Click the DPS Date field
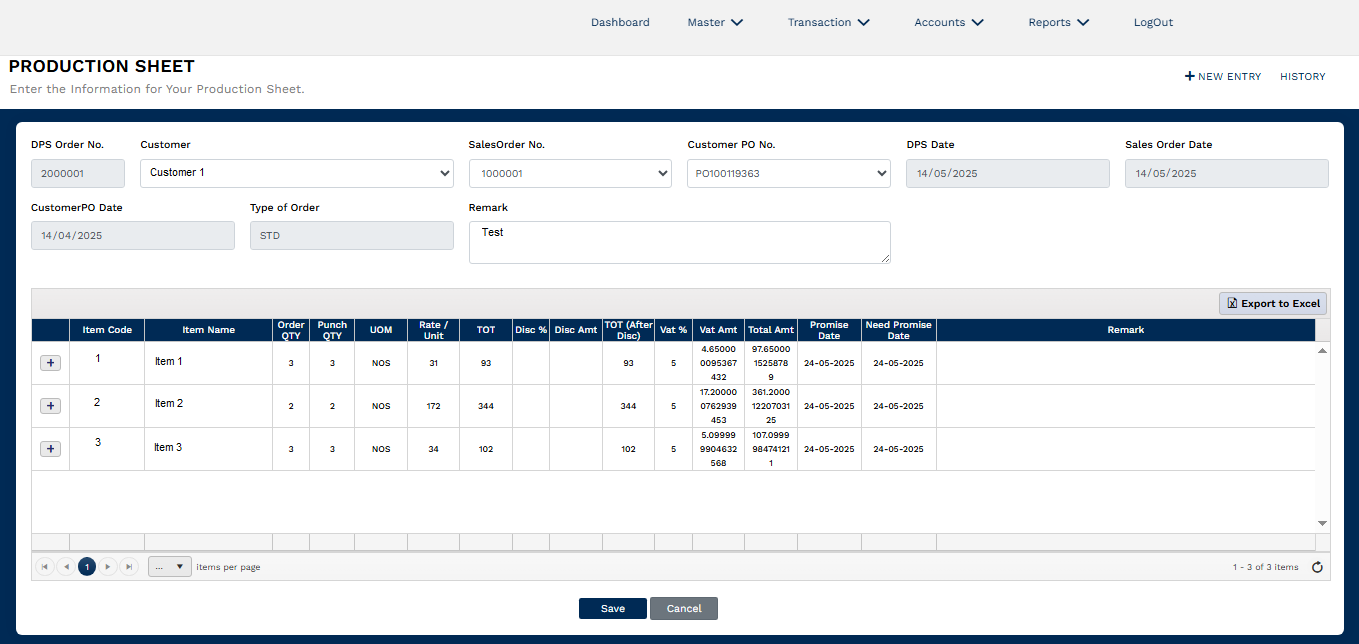Image resolution: width=1359 pixels, height=644 pixels. pos(1008,173)
